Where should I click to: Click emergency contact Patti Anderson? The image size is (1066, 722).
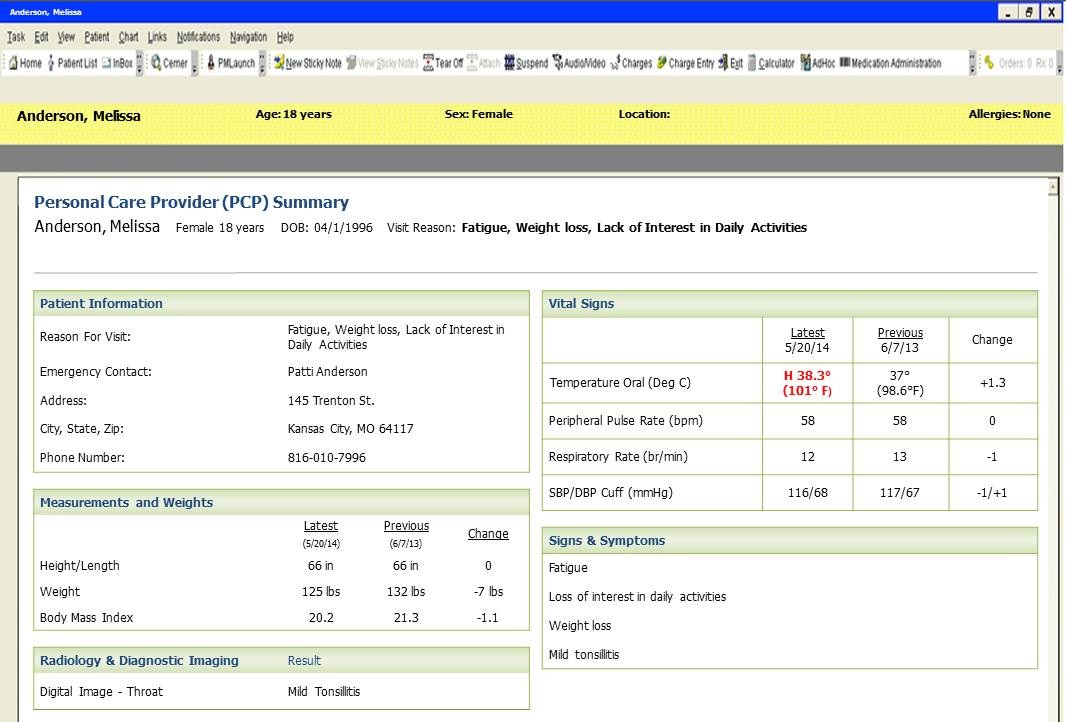327,372
